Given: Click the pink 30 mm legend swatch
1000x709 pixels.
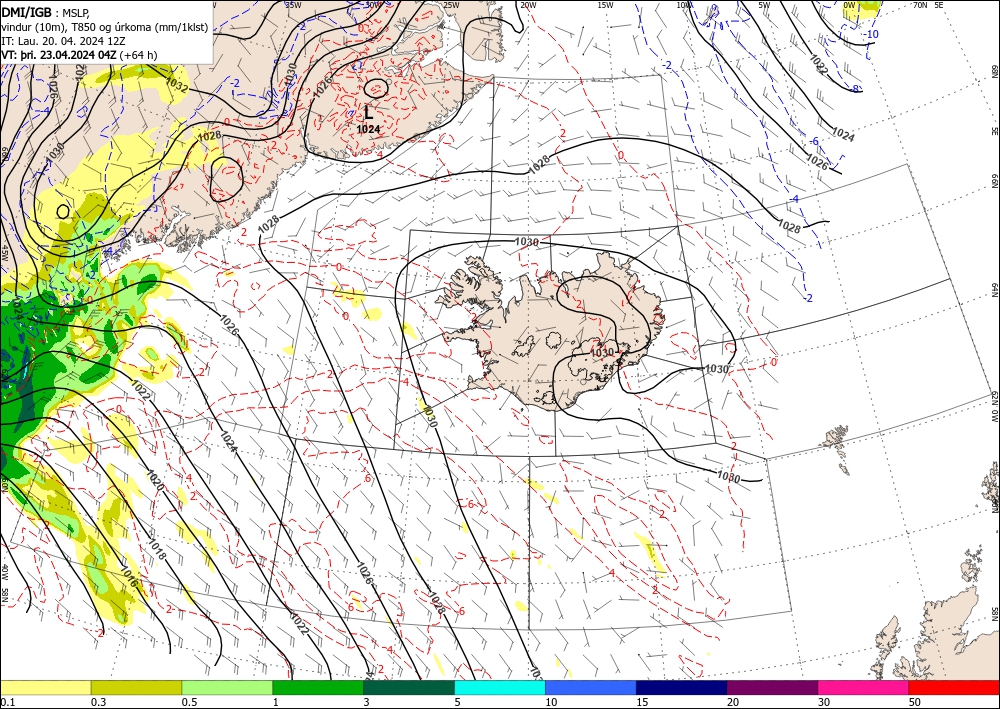Looking at the screenshot, I should (x=864, y=687).
